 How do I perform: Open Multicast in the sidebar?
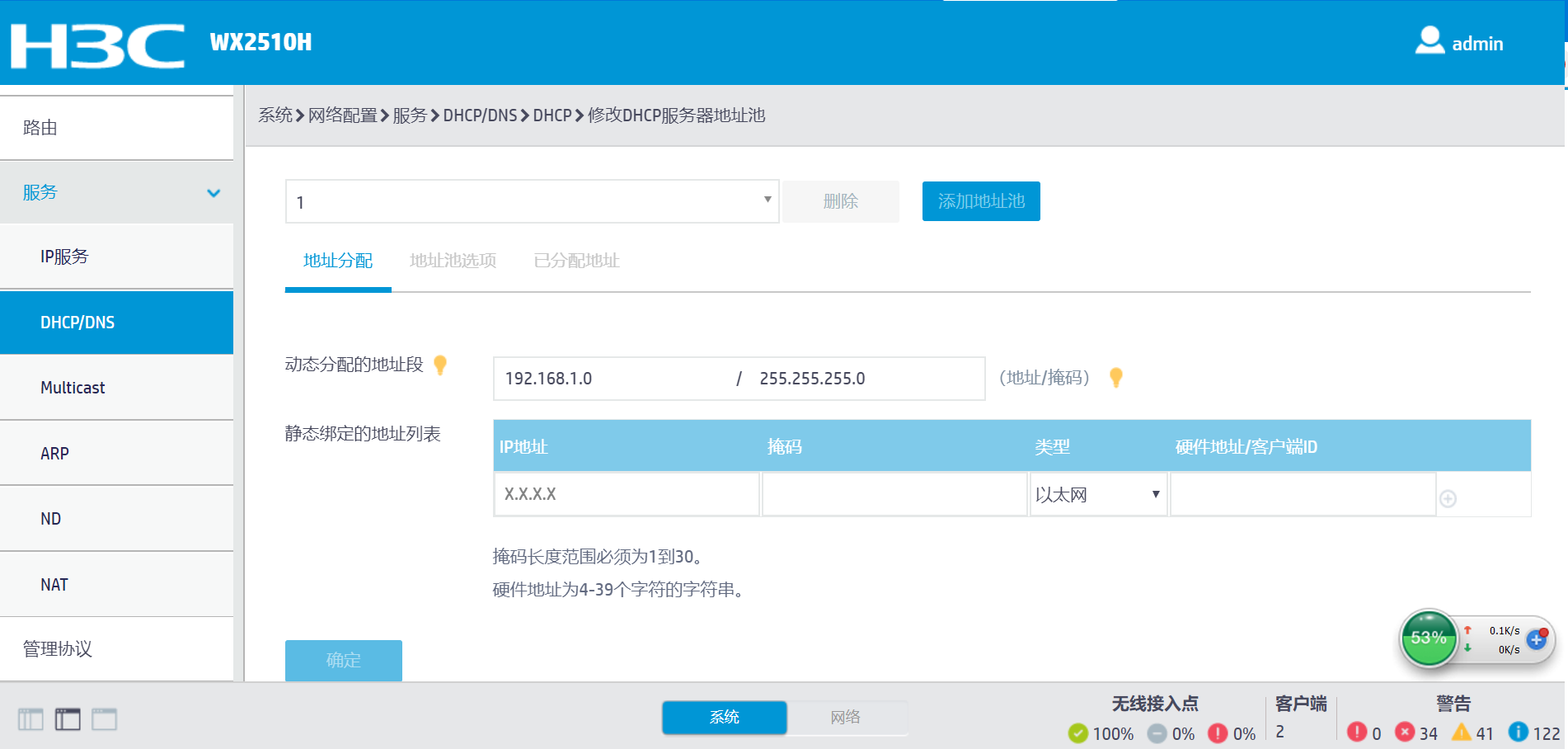tap(116, 388)
